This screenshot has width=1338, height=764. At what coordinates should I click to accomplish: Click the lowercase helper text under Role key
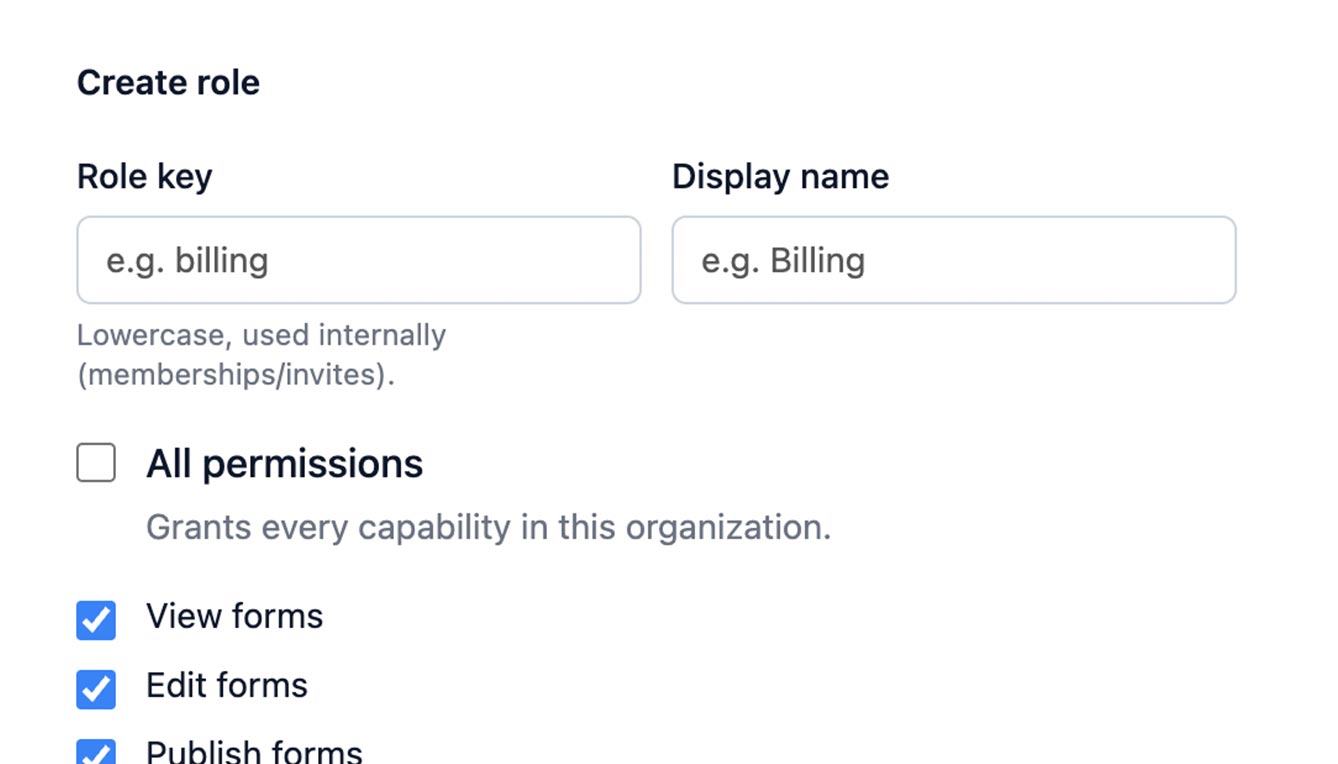pos(261,355)
